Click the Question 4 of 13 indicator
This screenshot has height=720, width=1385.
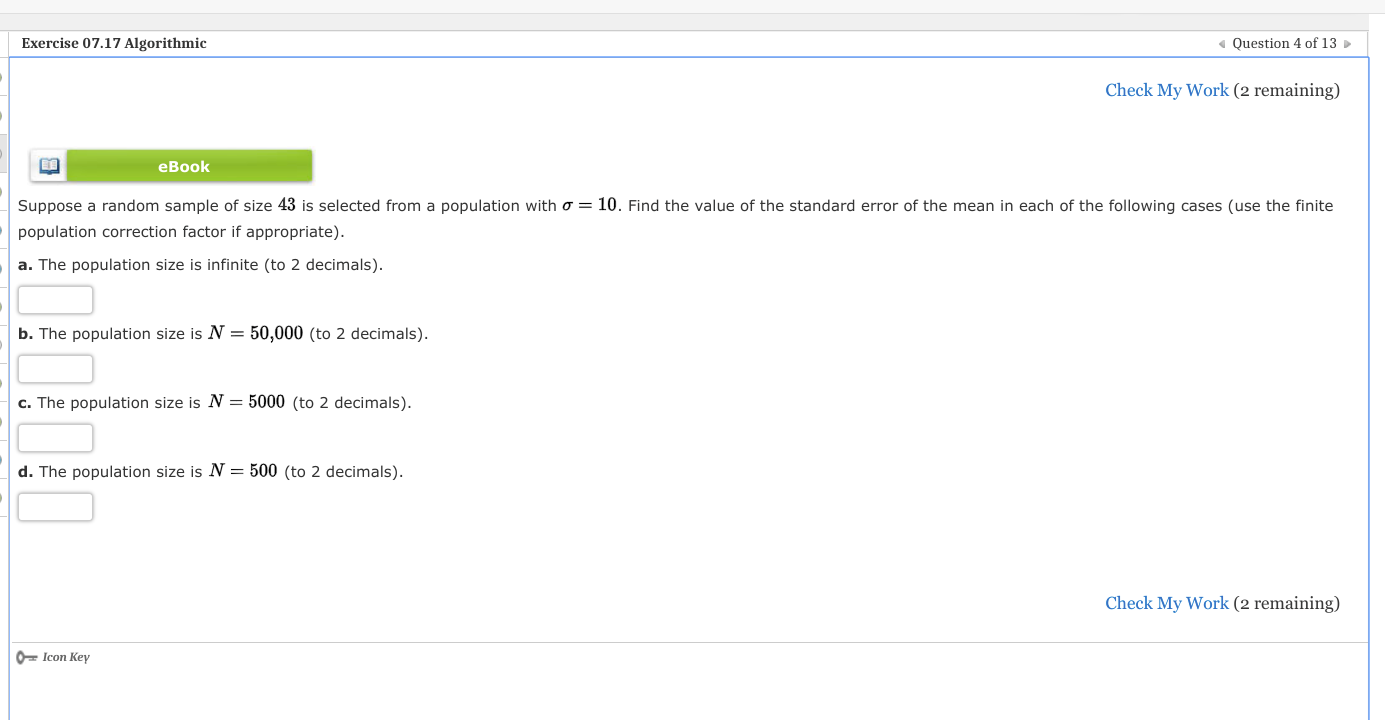click(x=1284, y=43)
